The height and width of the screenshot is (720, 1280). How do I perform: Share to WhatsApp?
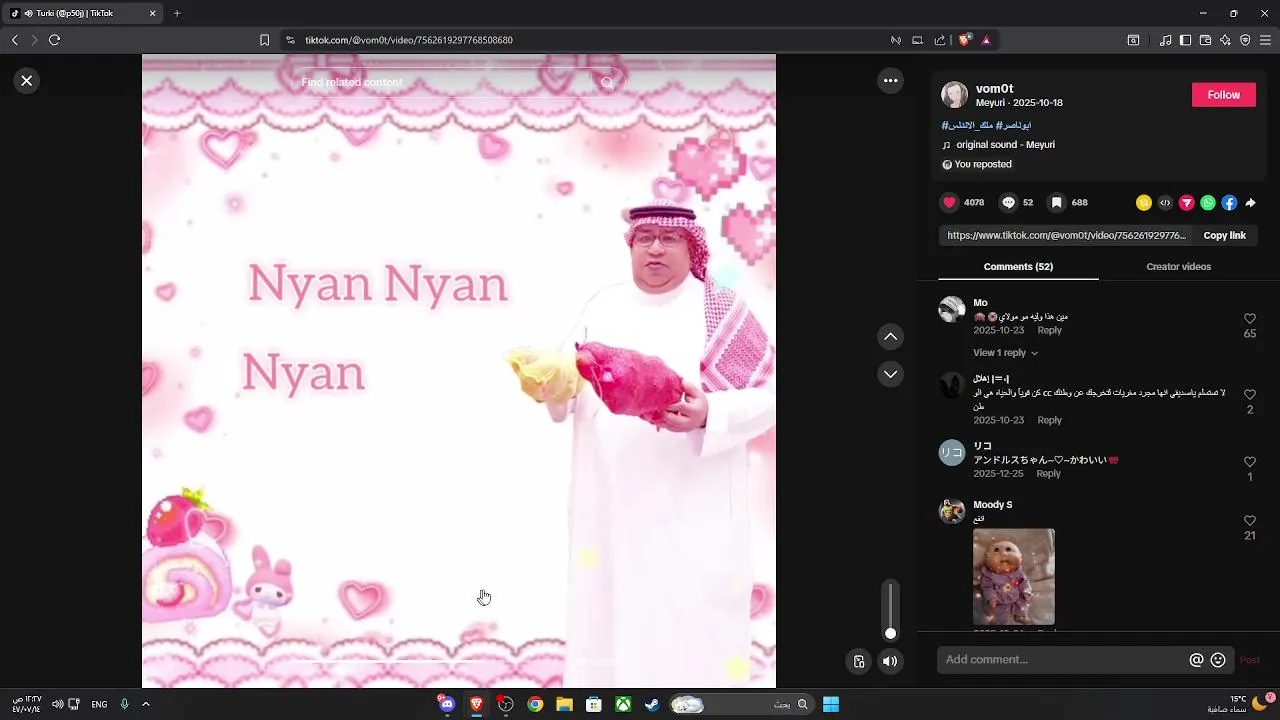(x=1208, y=203)
